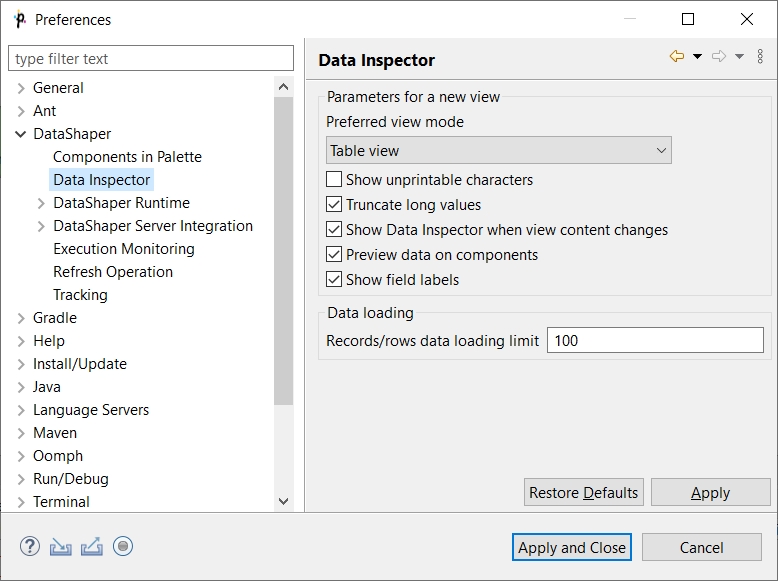Select the Data Inspector tree item

pos(101,180)
